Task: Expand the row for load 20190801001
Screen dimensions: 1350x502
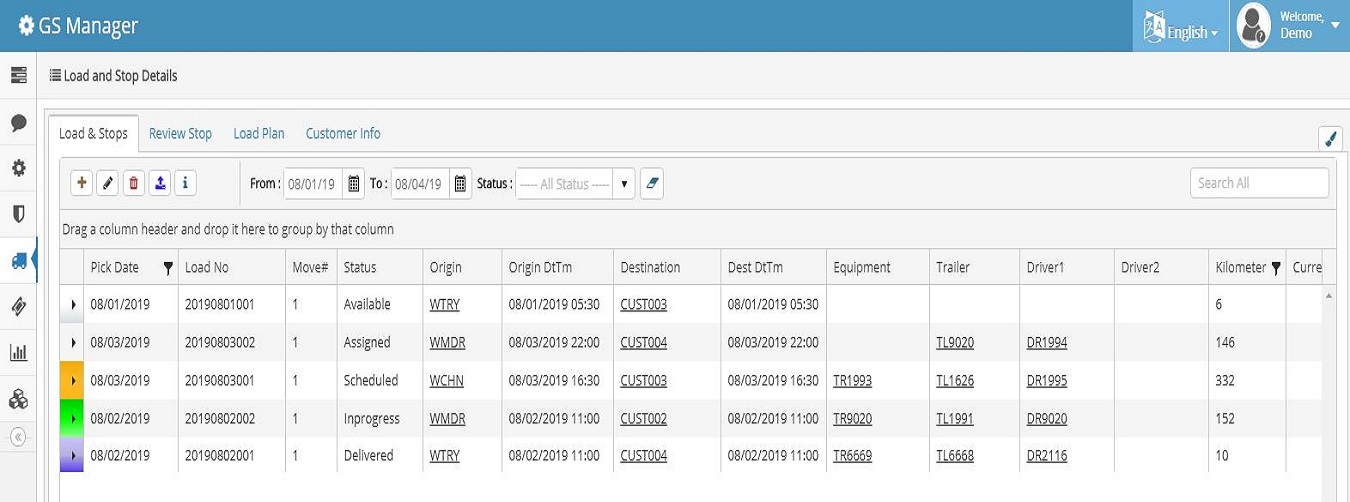Action: 73,304
